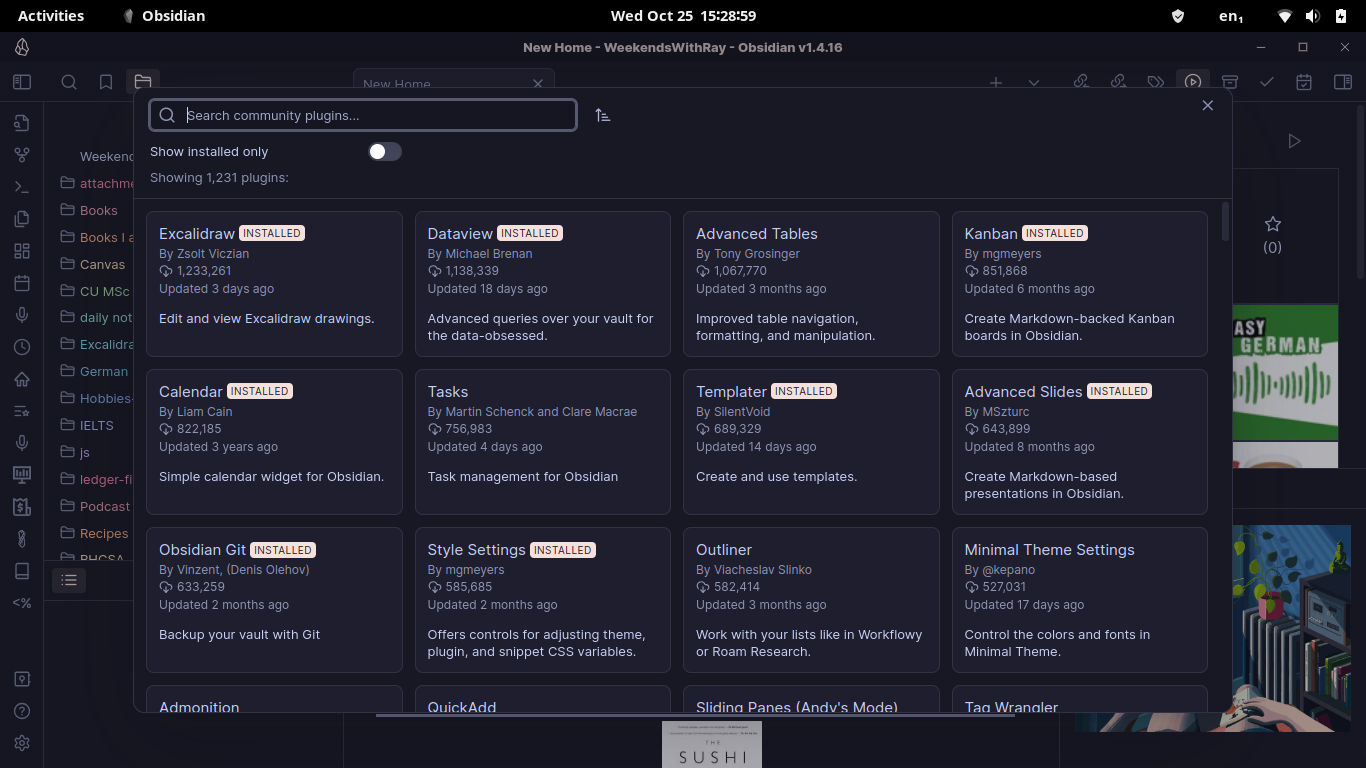Open the Activities menu in the top bar
The width and height of the screenshot is (1366, 768).
pos(51,15)
